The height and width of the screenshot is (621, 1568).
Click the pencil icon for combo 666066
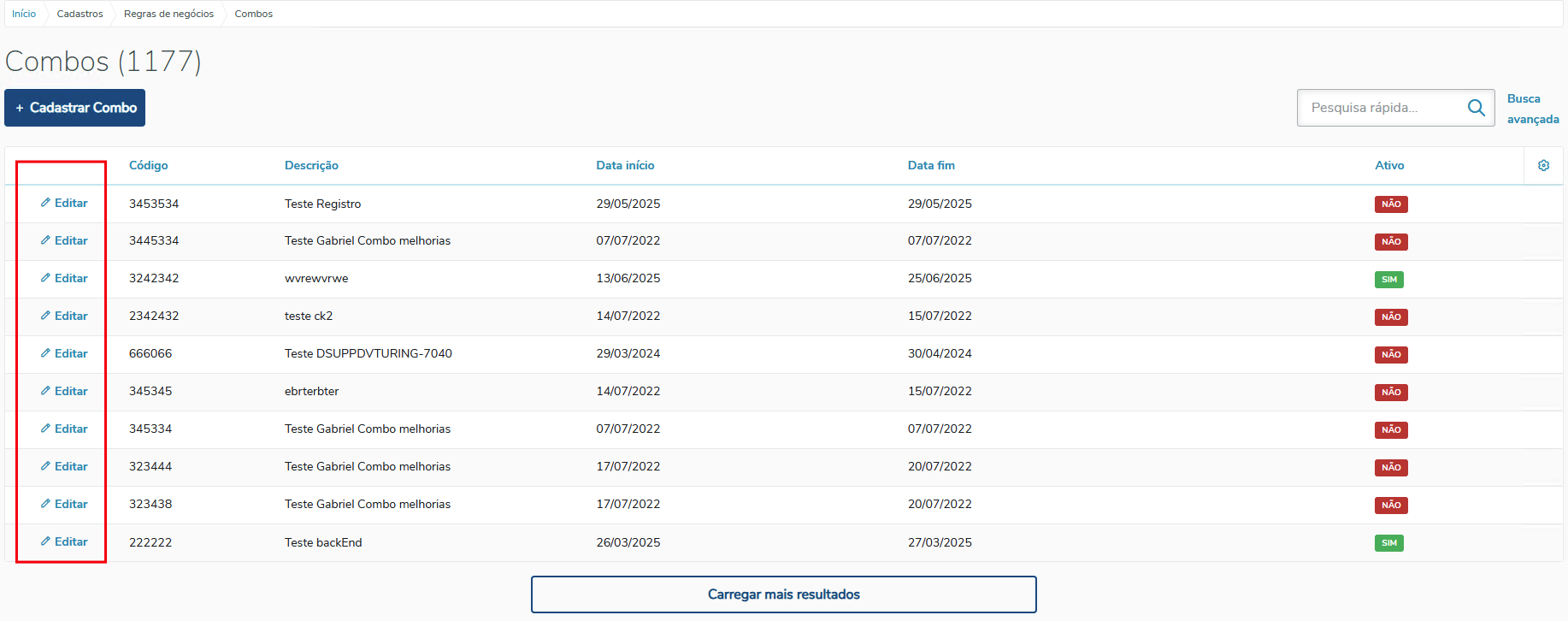(x=45, y=353)
